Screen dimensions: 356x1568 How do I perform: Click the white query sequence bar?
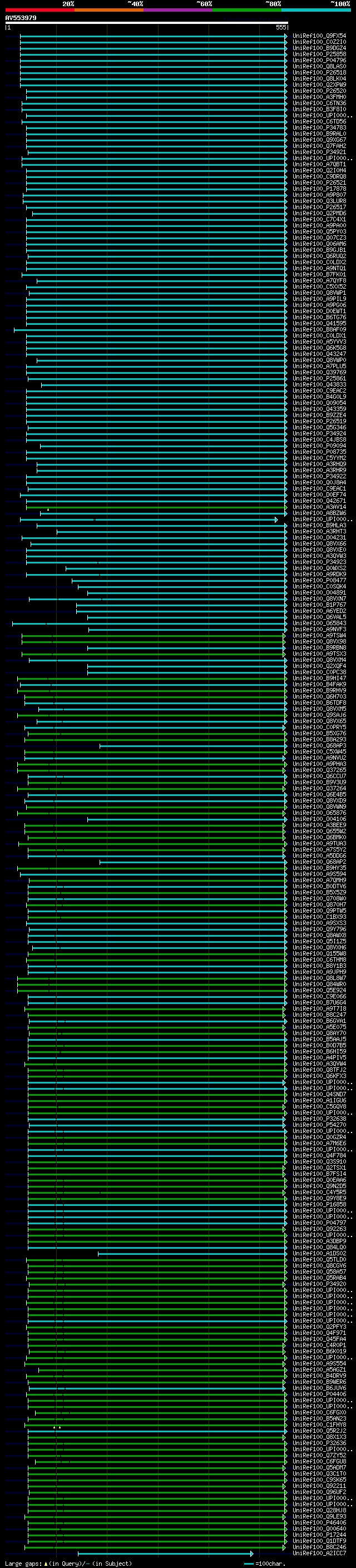coord(146,23)
